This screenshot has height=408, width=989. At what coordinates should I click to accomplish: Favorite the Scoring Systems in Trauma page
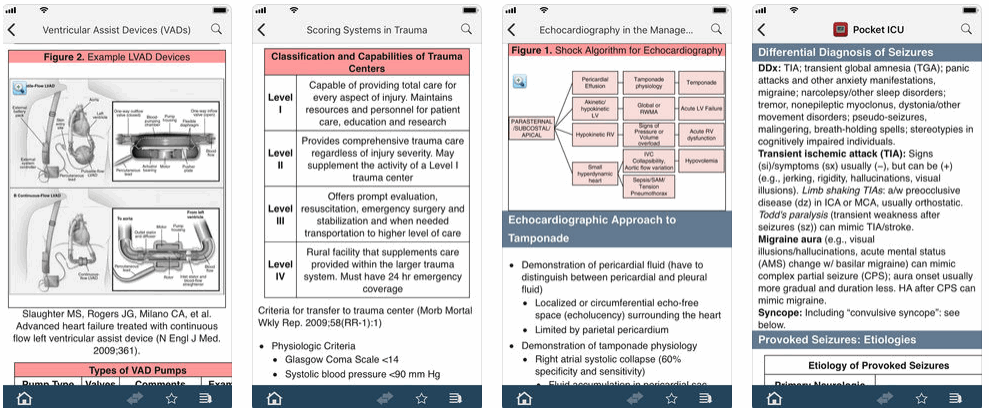coord(421,398)
